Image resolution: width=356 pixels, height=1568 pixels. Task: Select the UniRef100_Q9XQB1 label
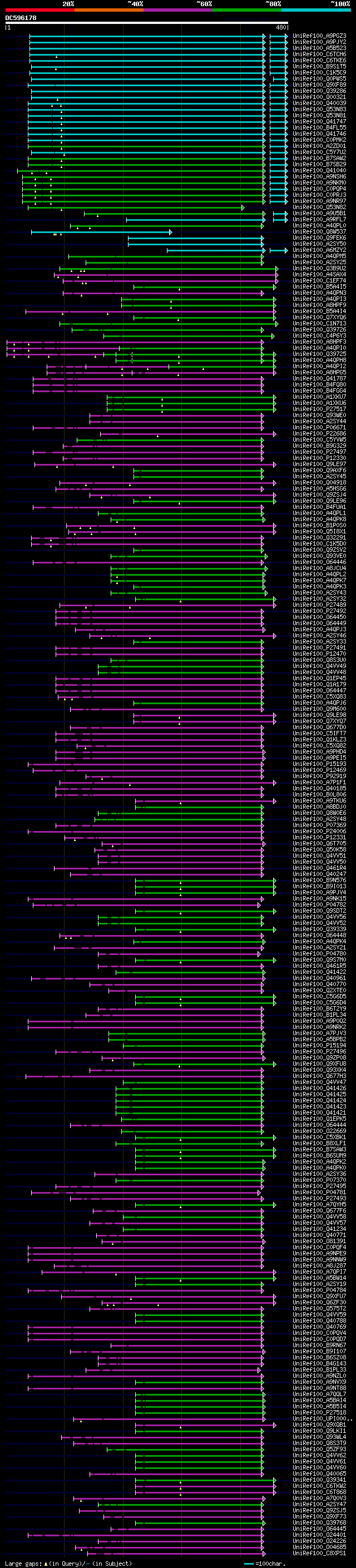(x=319, y=1424)
